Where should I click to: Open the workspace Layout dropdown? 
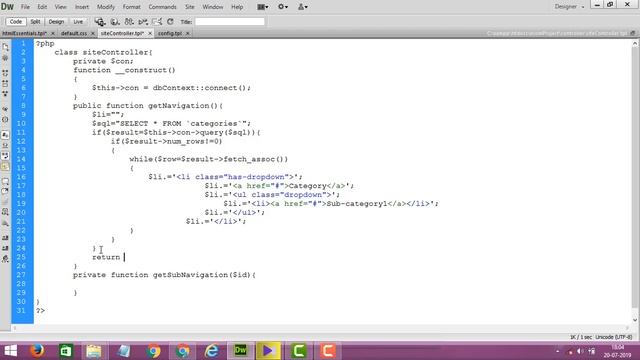pyautogui.click(x=263, y=7)
